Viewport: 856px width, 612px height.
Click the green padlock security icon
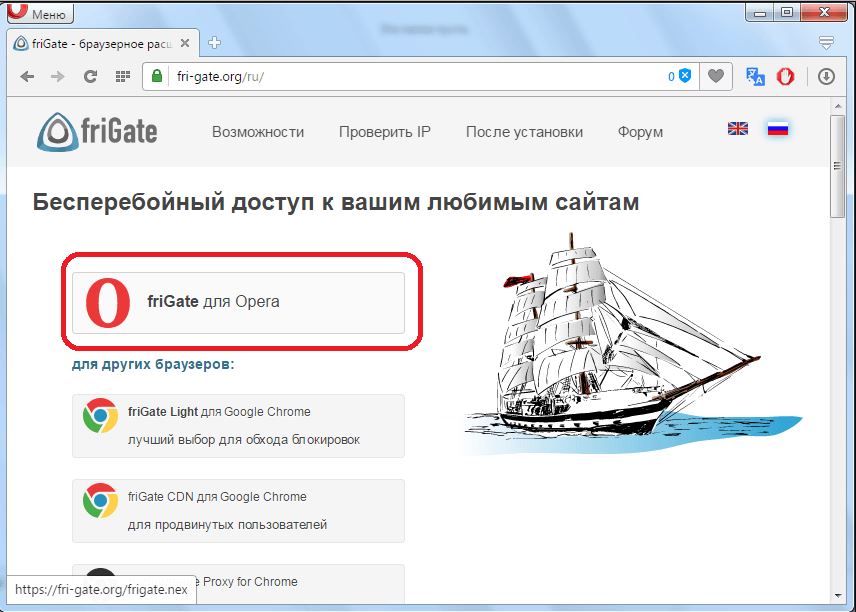(157, 76)
